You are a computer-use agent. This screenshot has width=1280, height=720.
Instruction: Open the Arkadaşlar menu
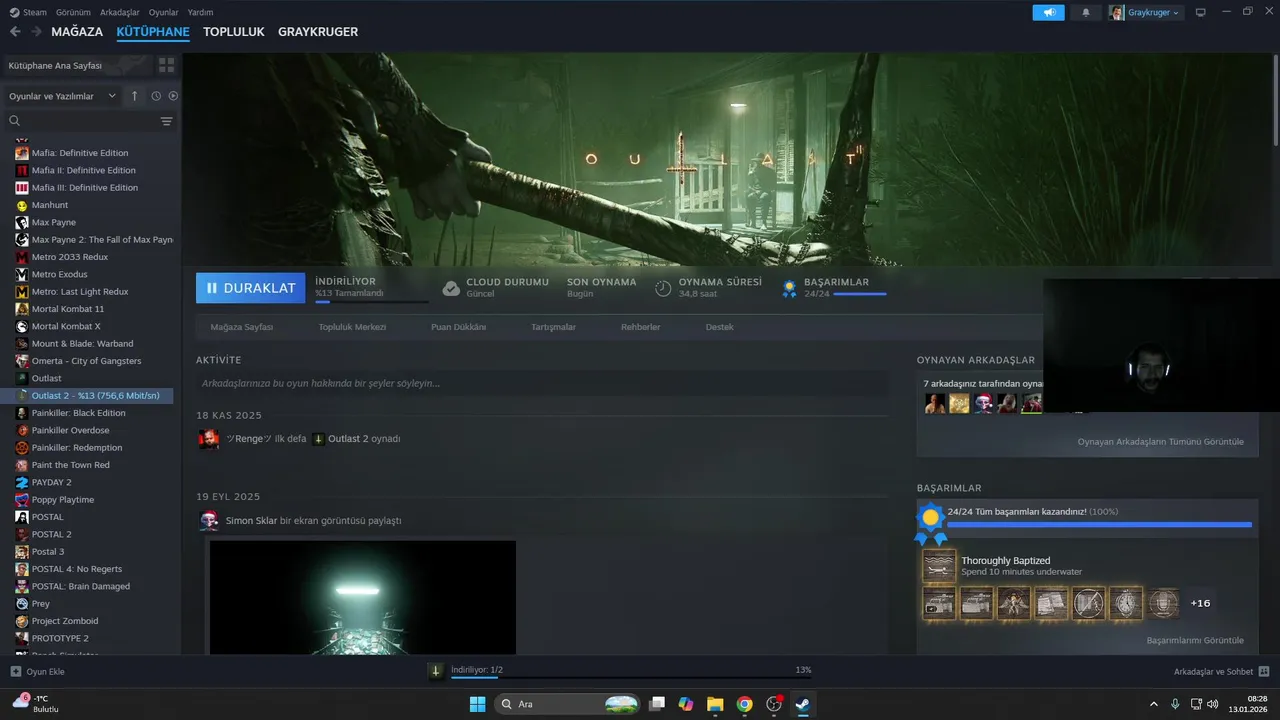click(x=120, y=12)
